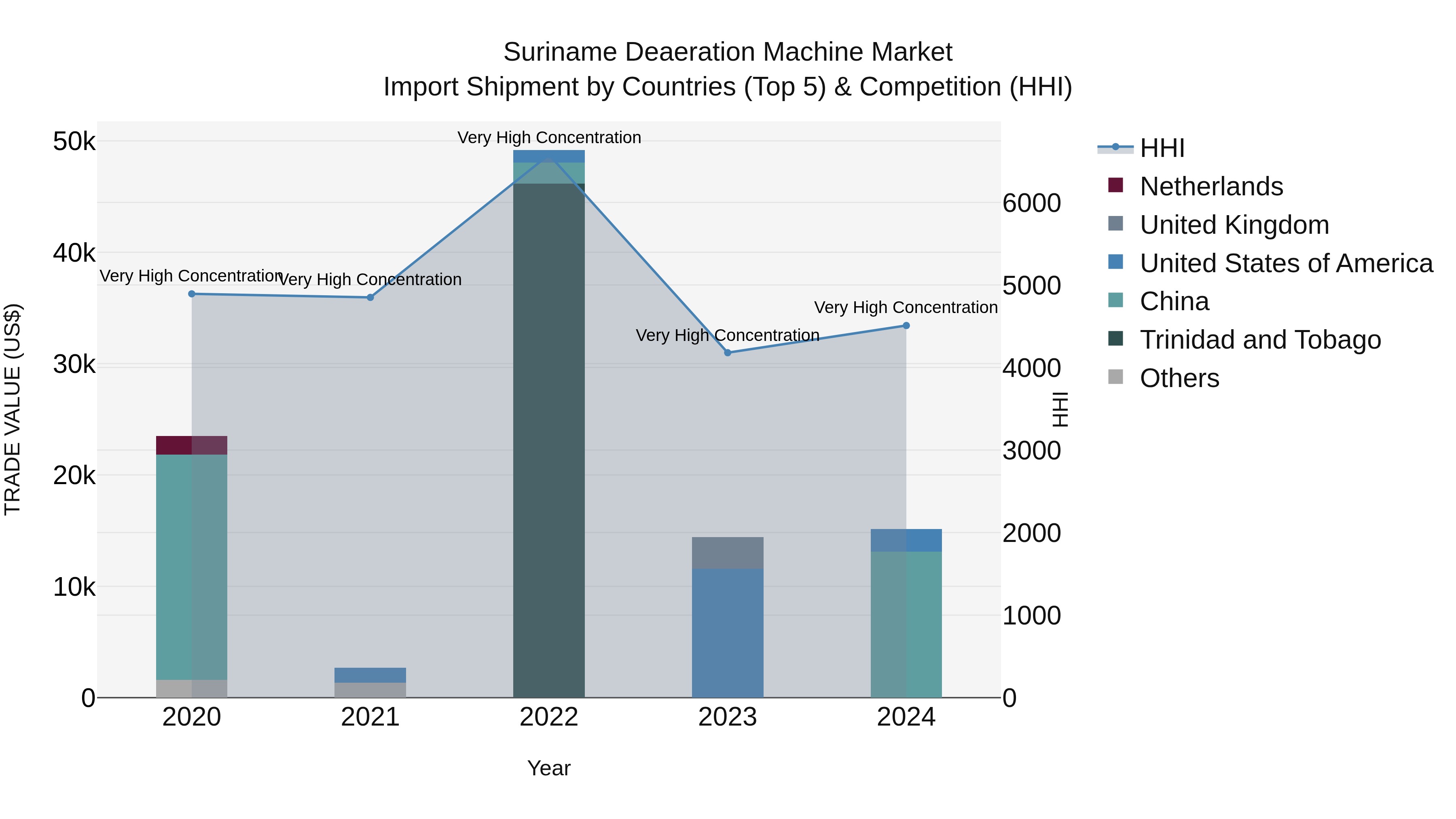The image size is (1456, 819).
Task: Click the 2021 Very High Concentration annotation
Action: pyautogui.click(x=370, y=279)
